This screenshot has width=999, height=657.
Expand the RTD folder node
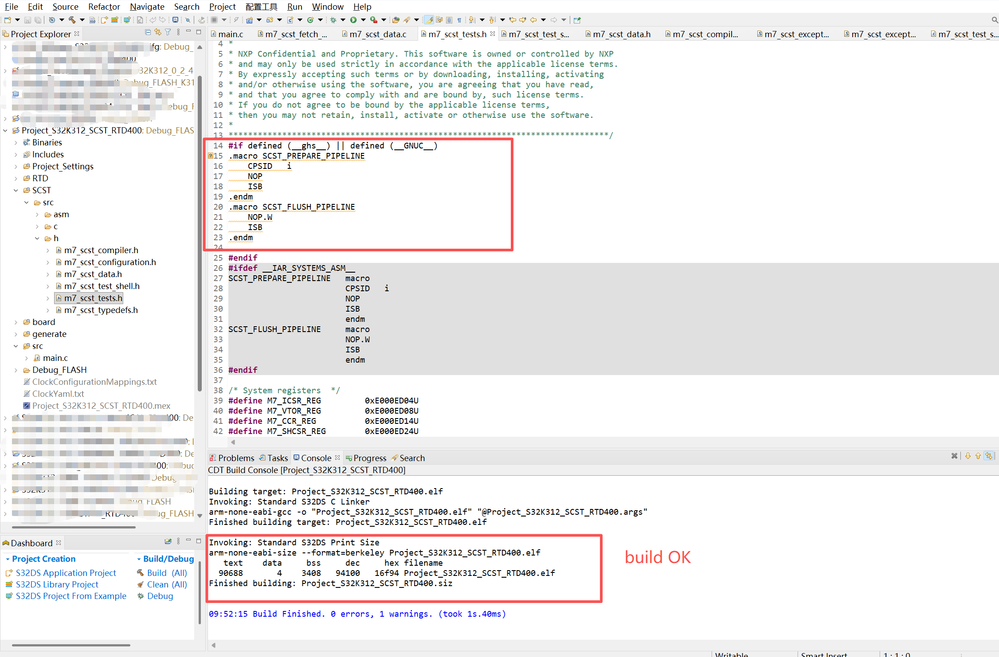coord(16,178)
